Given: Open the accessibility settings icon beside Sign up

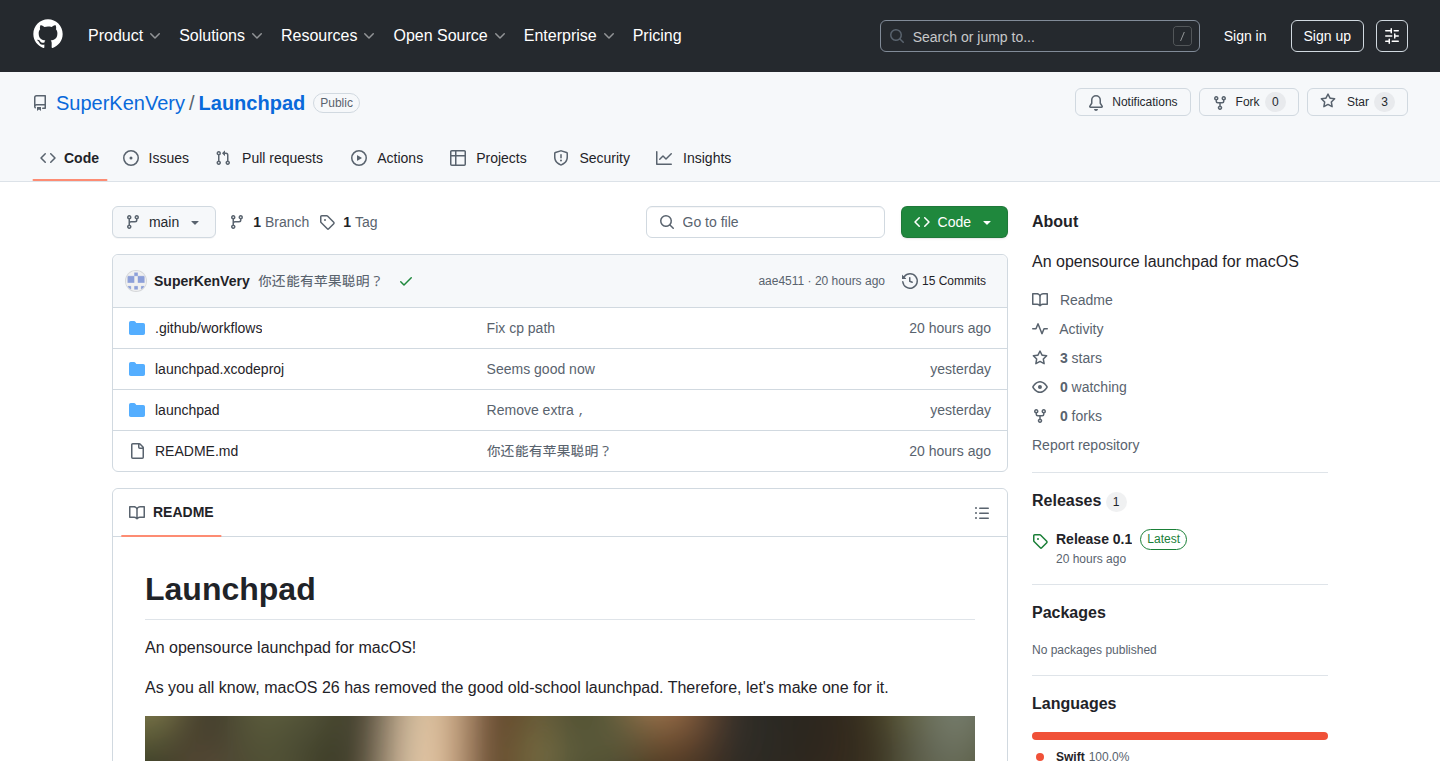Looking at the screenshot, I should pyautogui.click(x=1391, y=36).
